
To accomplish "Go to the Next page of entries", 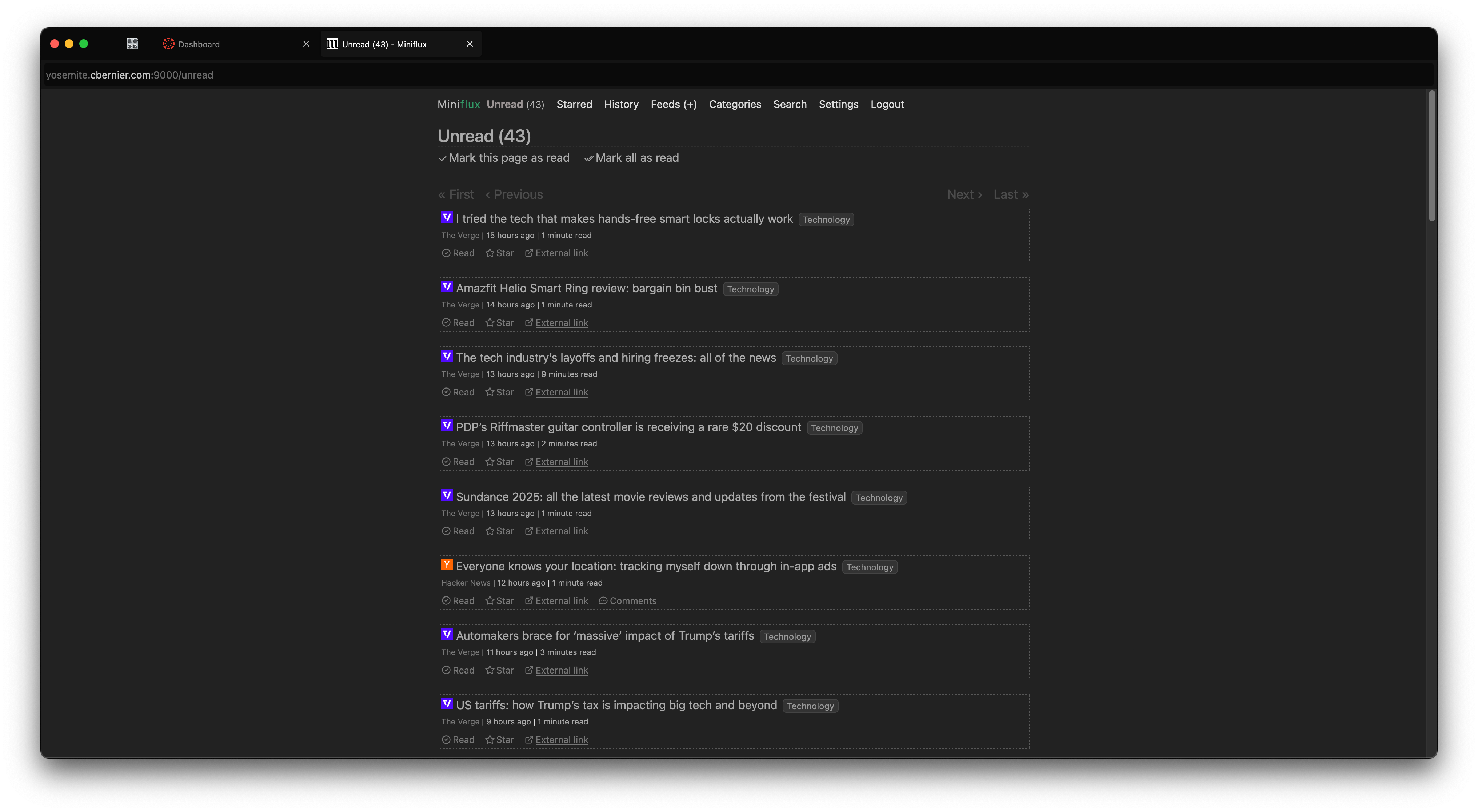I will coord(964,194).
